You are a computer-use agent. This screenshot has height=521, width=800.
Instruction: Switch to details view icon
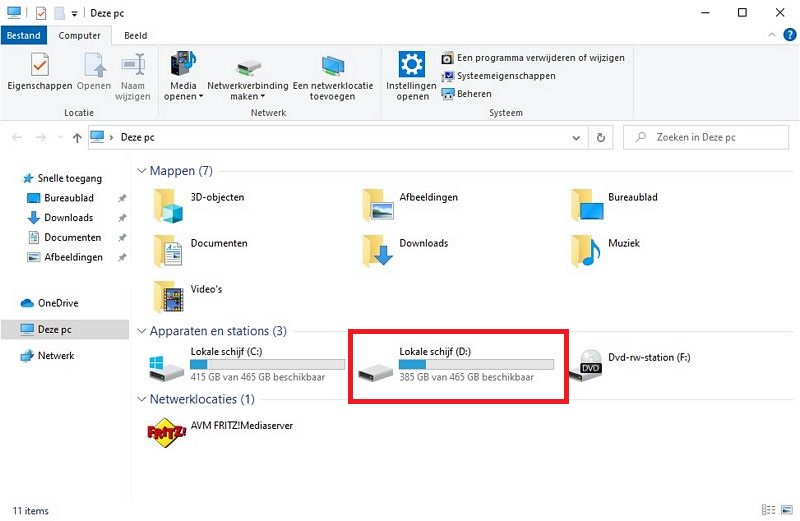(768, 510)
